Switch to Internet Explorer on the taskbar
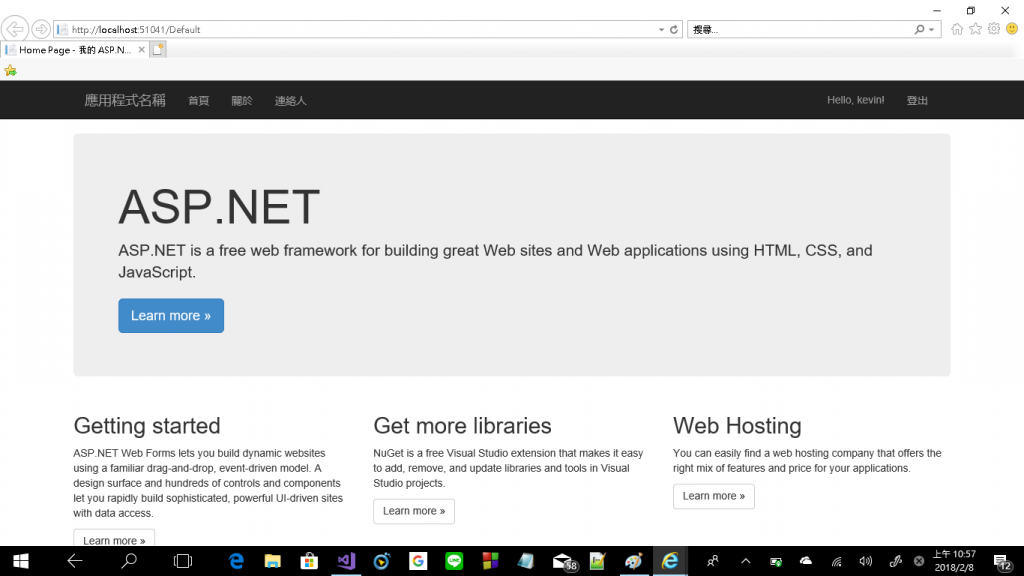This screenshot has width=1024, height=576. pos(670,561)
